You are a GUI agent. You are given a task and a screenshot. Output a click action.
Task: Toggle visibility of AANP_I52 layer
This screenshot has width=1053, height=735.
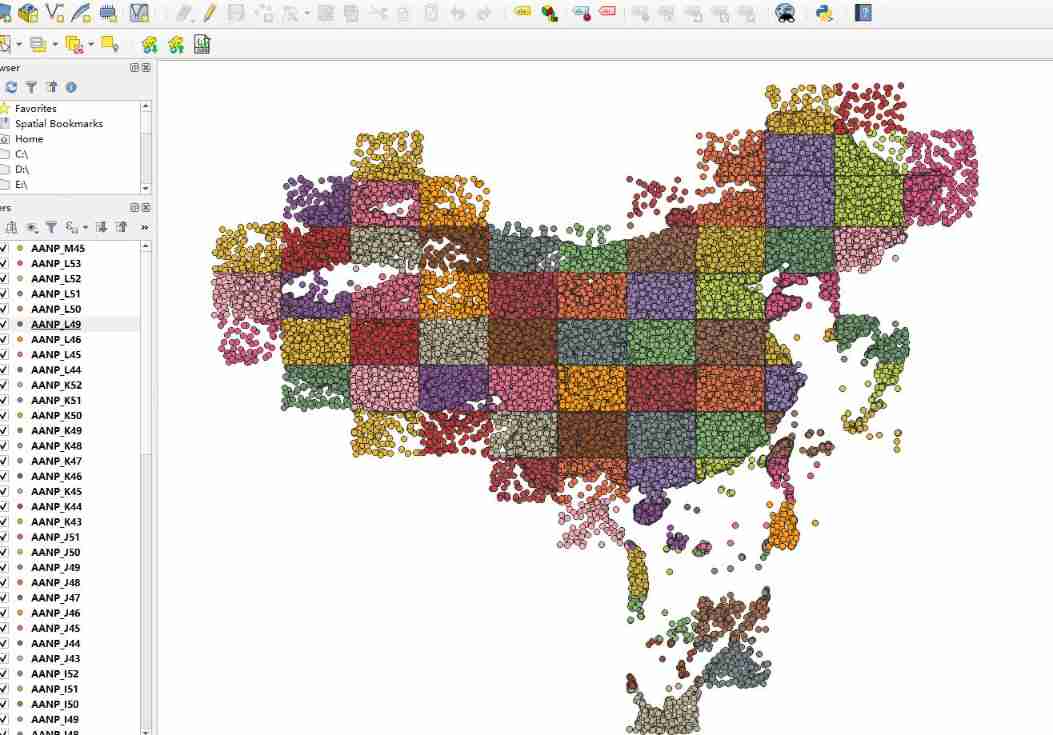[x=3, y=673]
